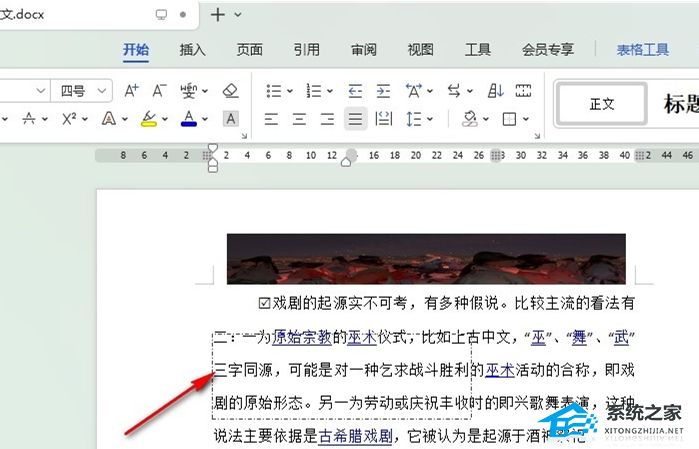Switch to the 开始 tab
This screenshot has width=699, height=449.
coord(136,49)
